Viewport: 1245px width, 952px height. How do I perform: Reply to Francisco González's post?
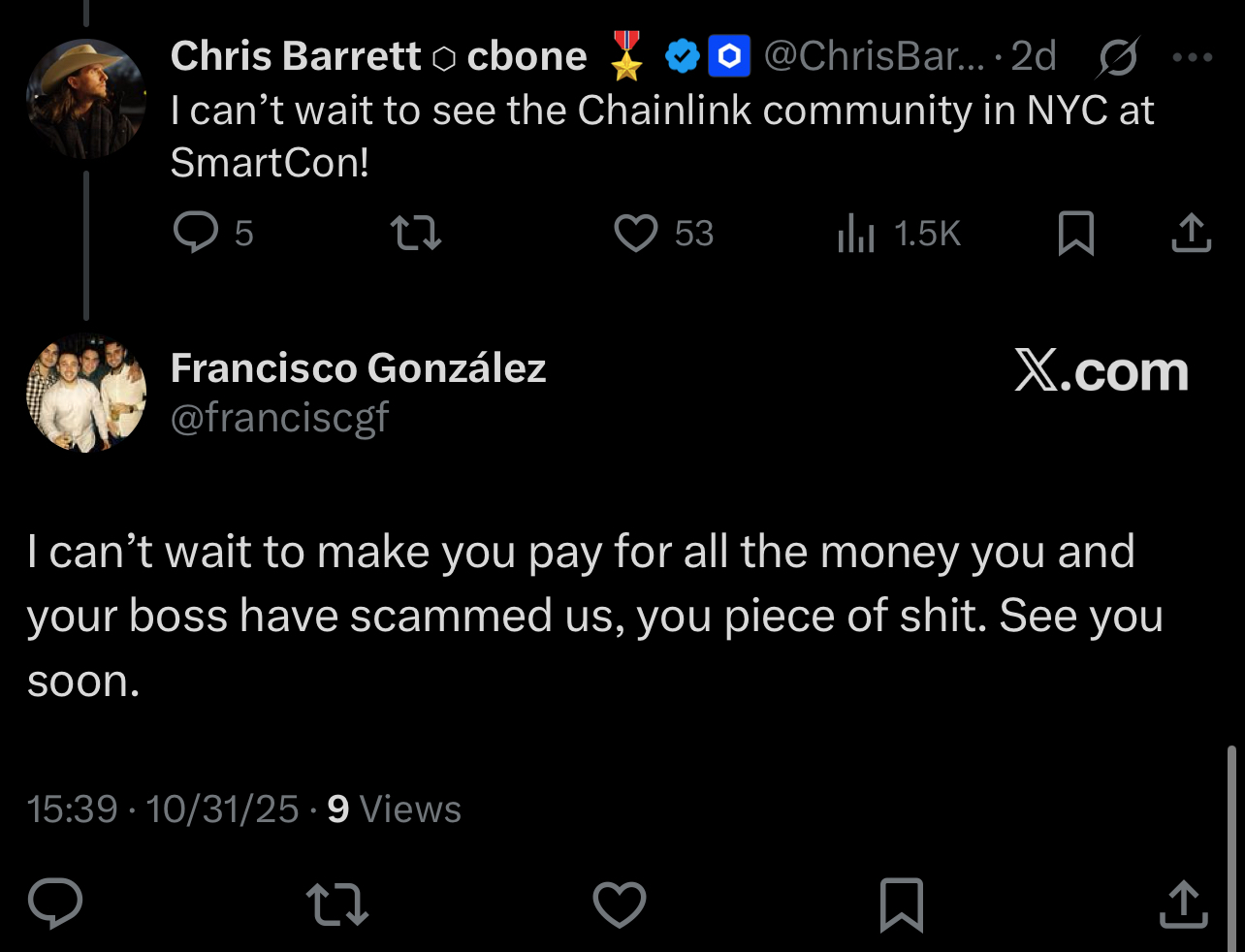tap(55, 904)
